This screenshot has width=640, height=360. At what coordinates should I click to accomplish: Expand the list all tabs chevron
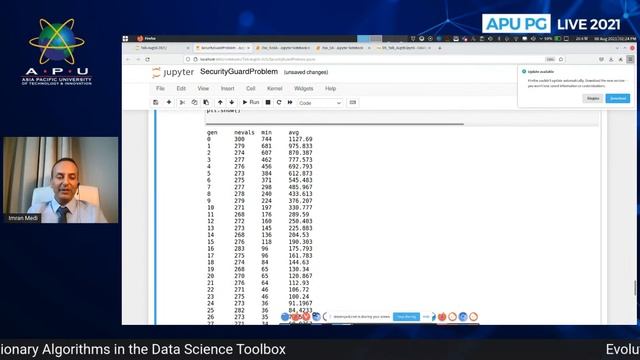[617, 48]
